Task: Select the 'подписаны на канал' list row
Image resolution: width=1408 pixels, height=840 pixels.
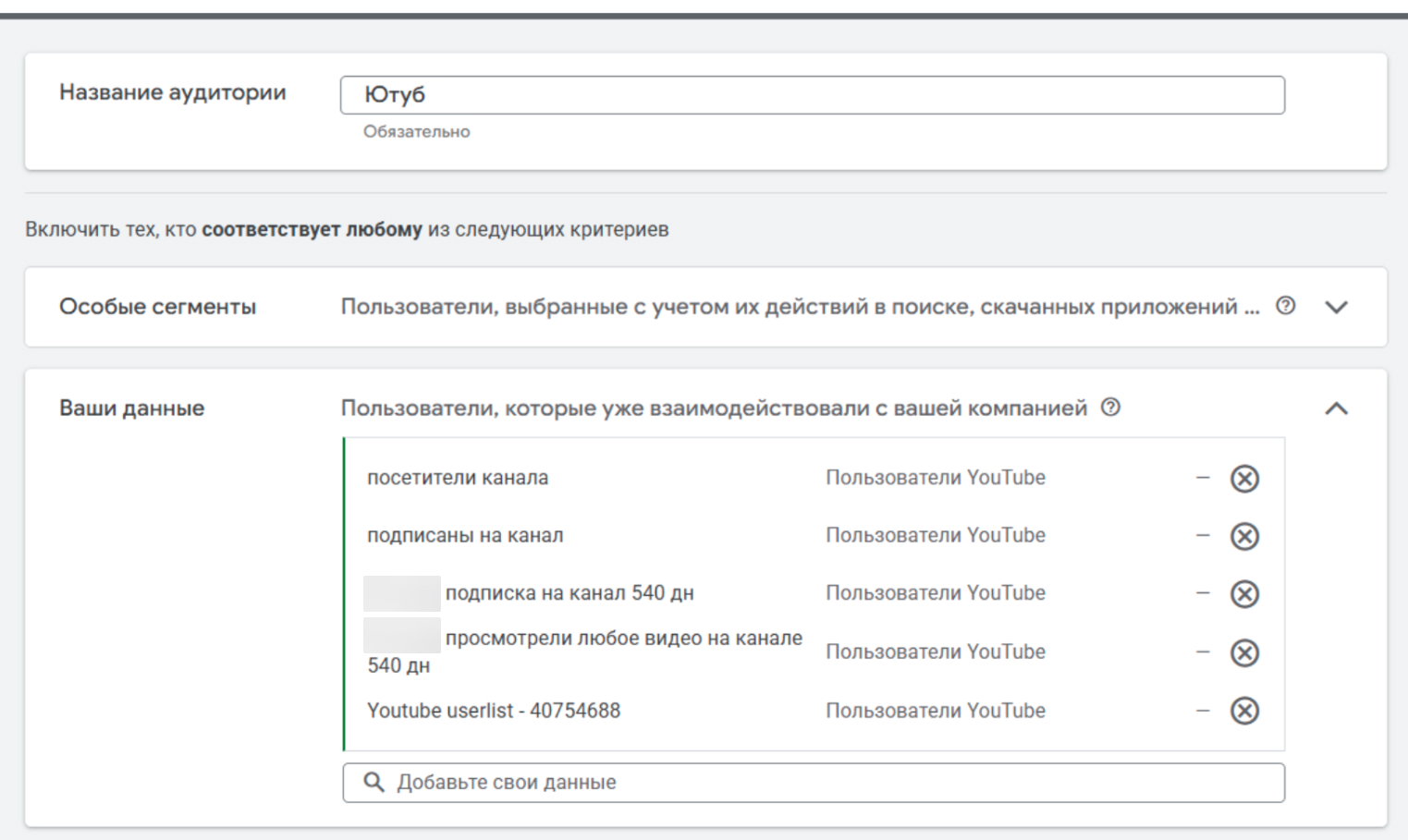Action: (465, 536)
